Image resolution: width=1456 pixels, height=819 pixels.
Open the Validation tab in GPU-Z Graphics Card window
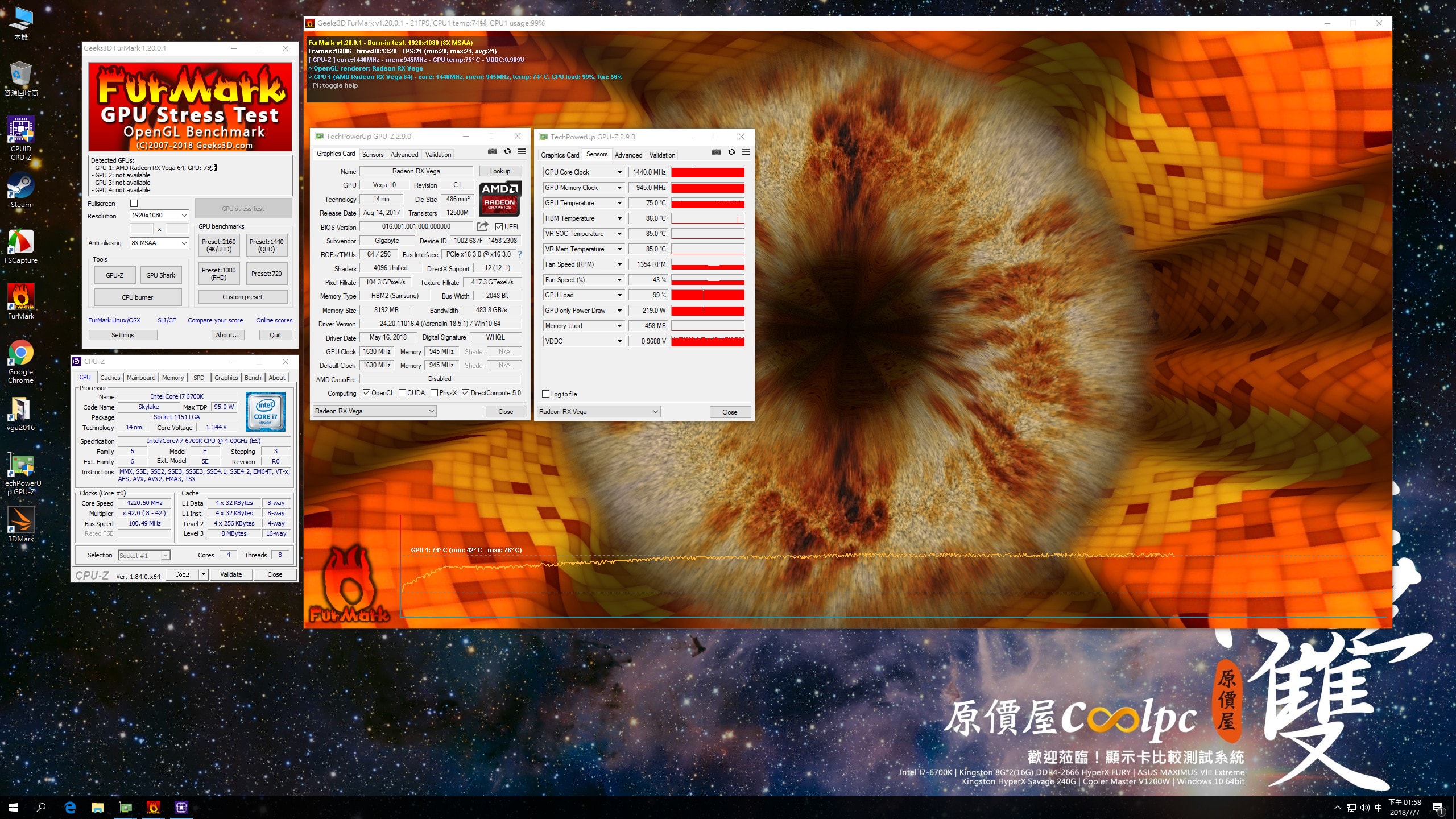[438, 155]
